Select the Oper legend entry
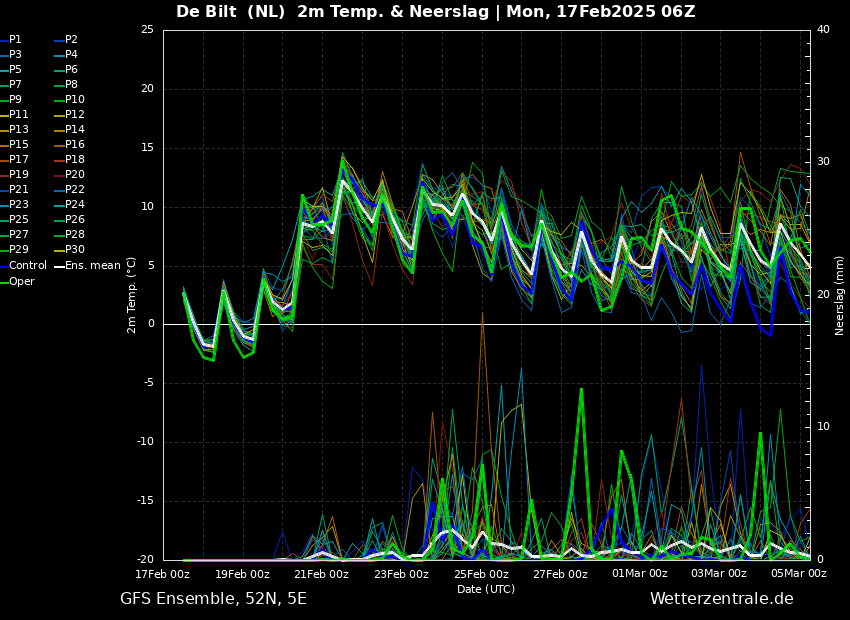The width and height of the screenshot is (850, 620). coord(17,281)
